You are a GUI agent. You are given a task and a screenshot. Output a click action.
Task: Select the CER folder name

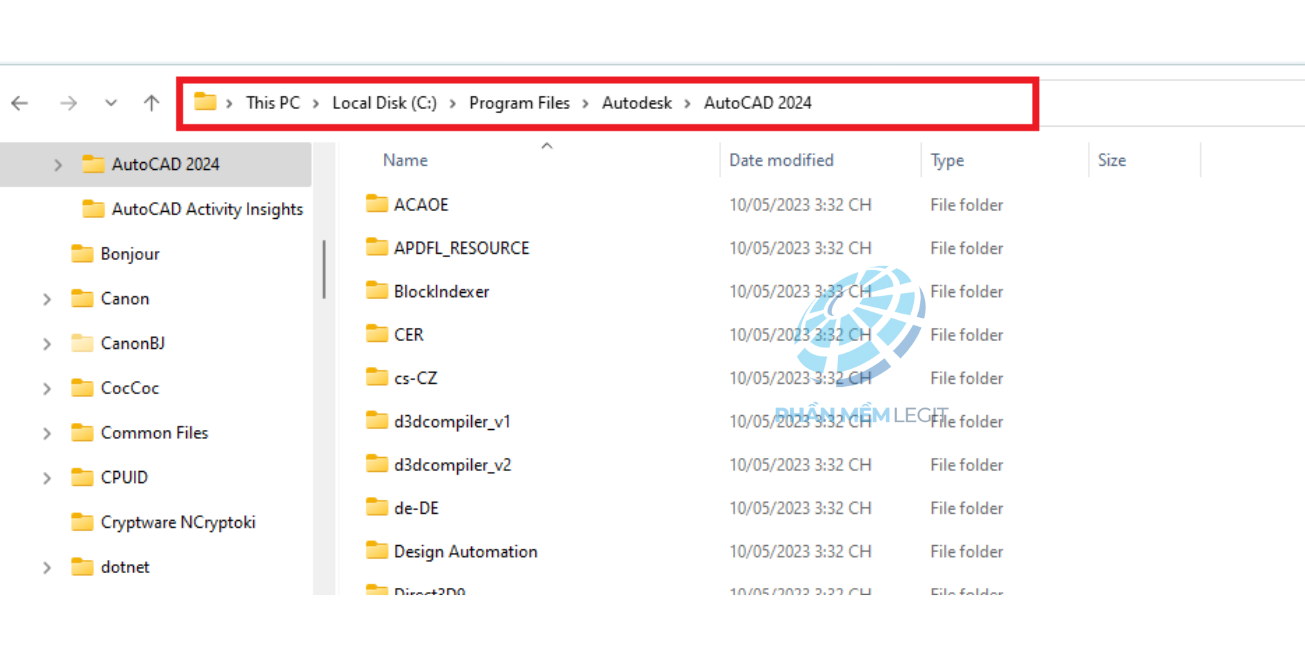[409, 335]
